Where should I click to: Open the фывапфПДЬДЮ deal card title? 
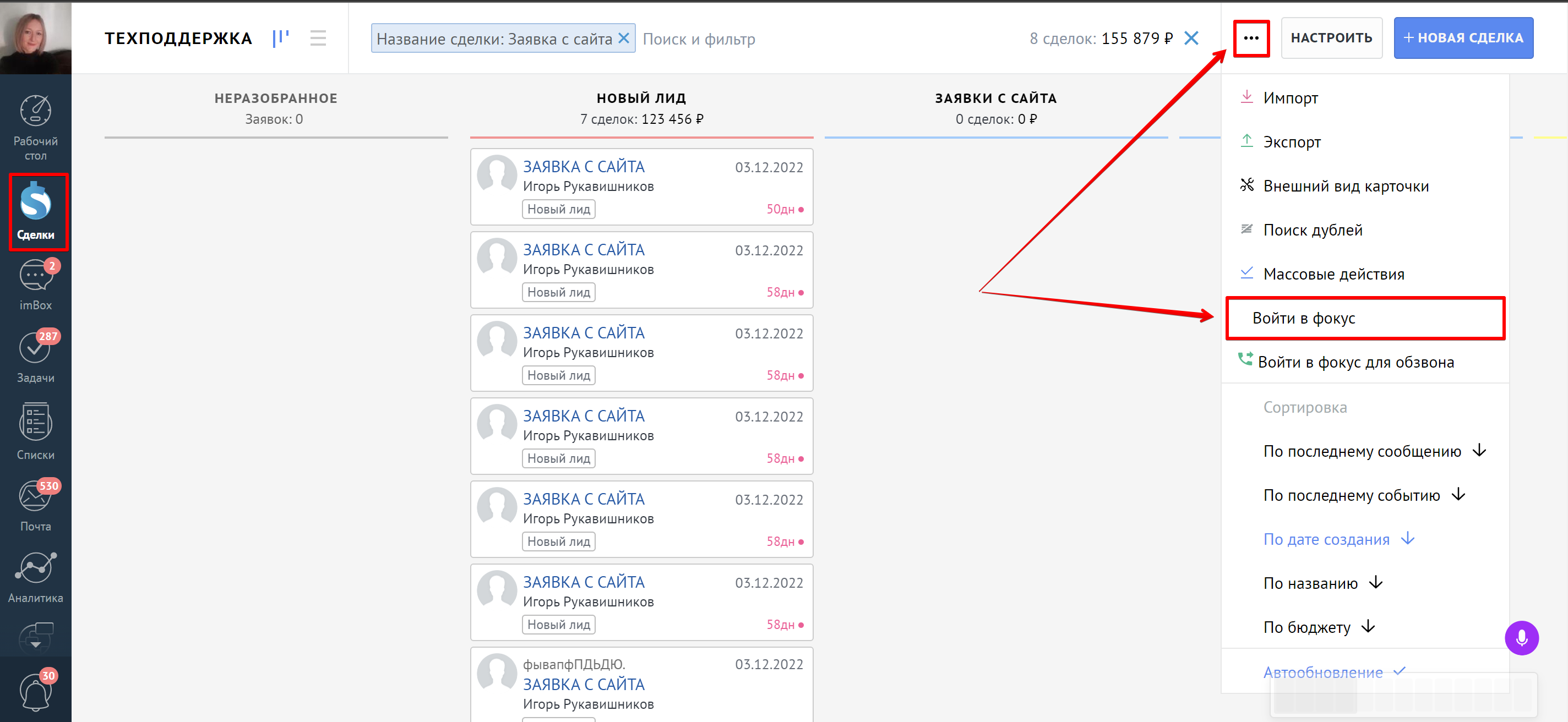583,684
